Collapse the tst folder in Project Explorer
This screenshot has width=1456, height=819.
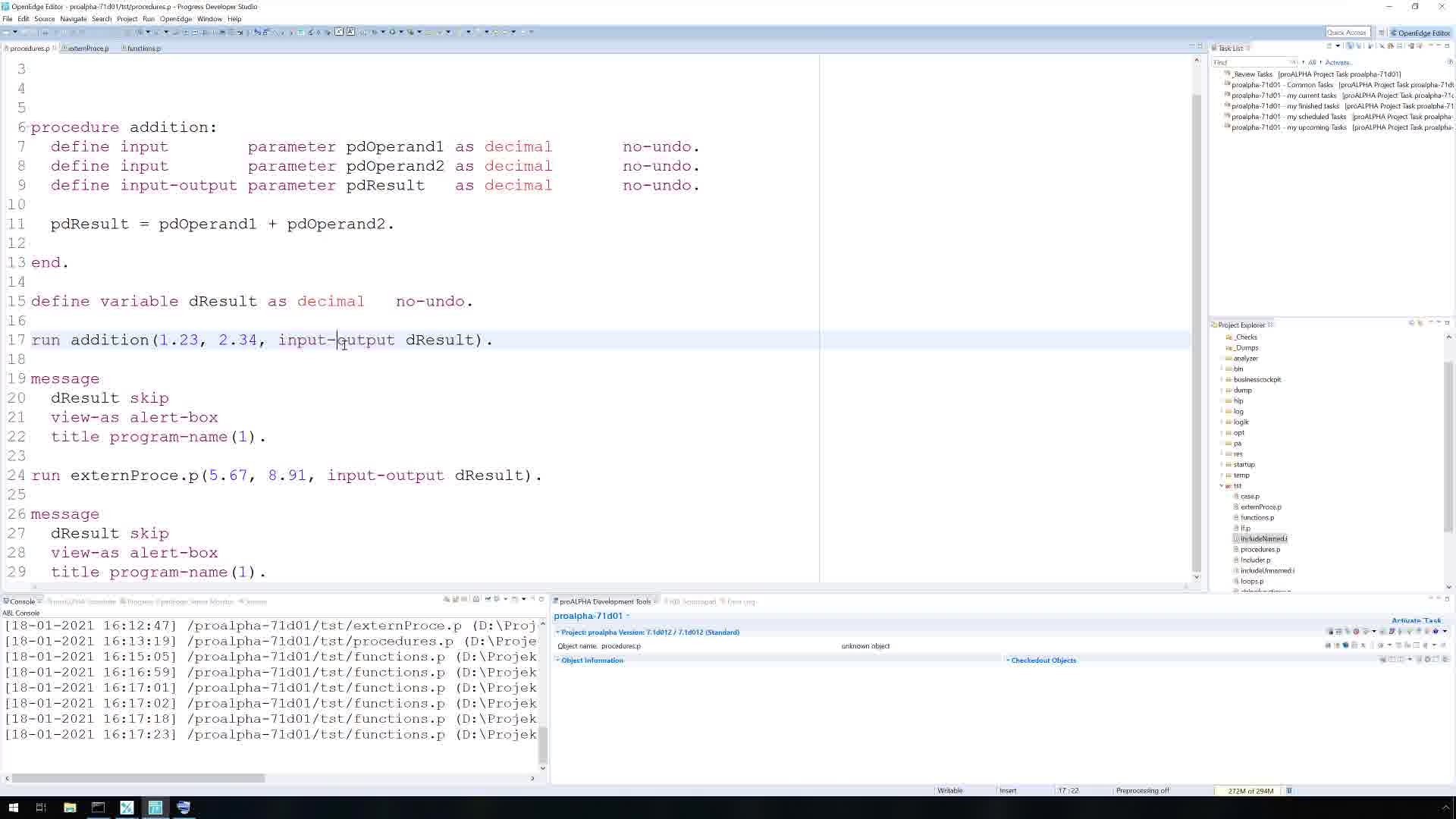[1222, 486]
